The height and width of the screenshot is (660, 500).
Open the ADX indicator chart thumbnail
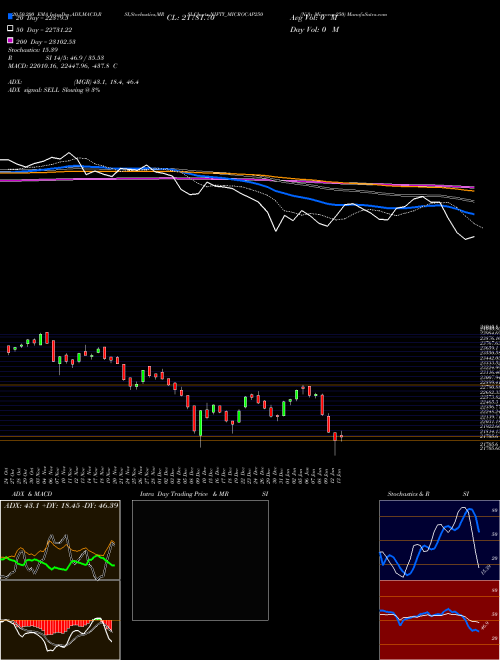click(x=60, y=540)
